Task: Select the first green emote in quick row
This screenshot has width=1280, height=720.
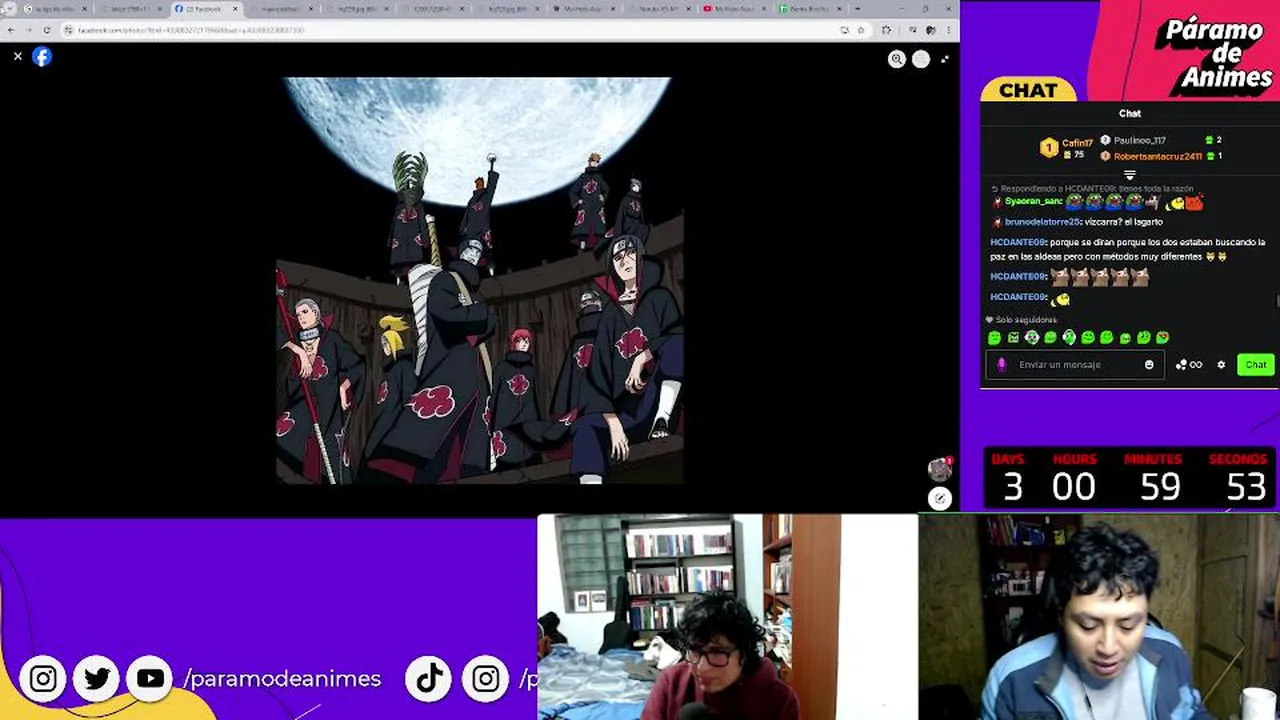Action: coord(994,338)
